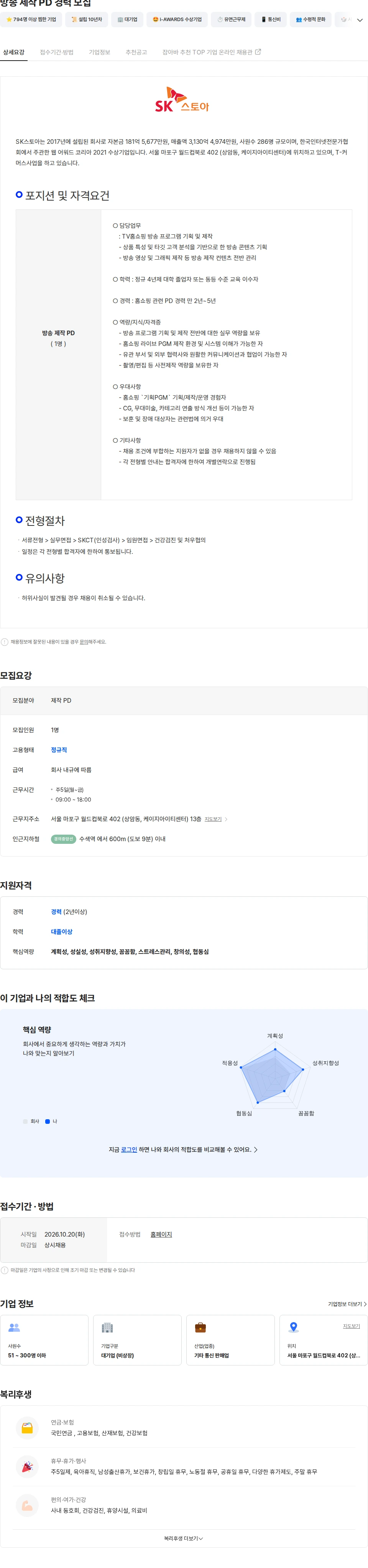Click the 회사 내규에 따름 salary value
The height and width of the screenshot is (1568, 368).
(x=71, y=770)
